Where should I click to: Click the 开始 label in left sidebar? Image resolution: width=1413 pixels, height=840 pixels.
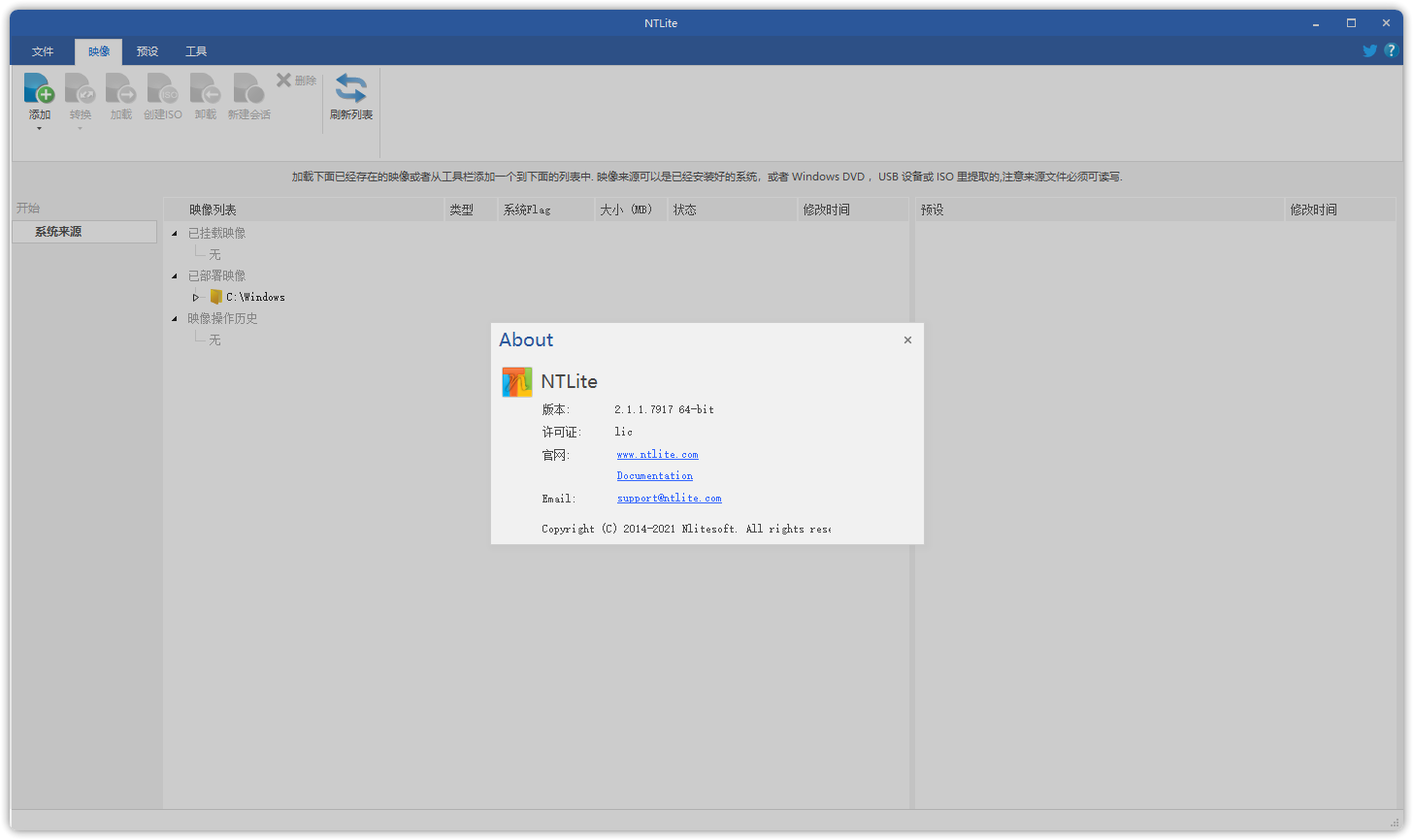point(28,209)
